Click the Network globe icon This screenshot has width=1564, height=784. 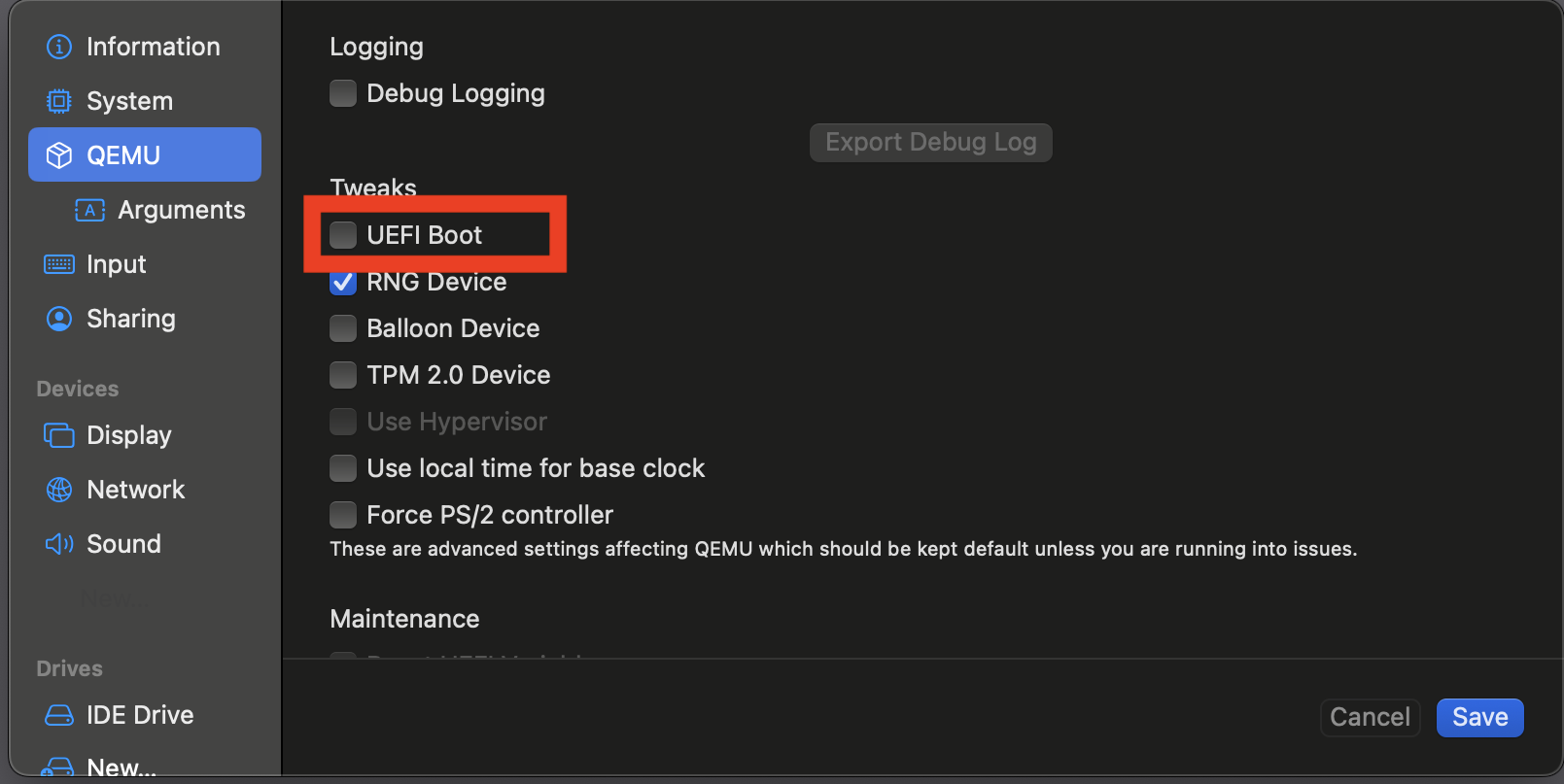click(58, 489)
